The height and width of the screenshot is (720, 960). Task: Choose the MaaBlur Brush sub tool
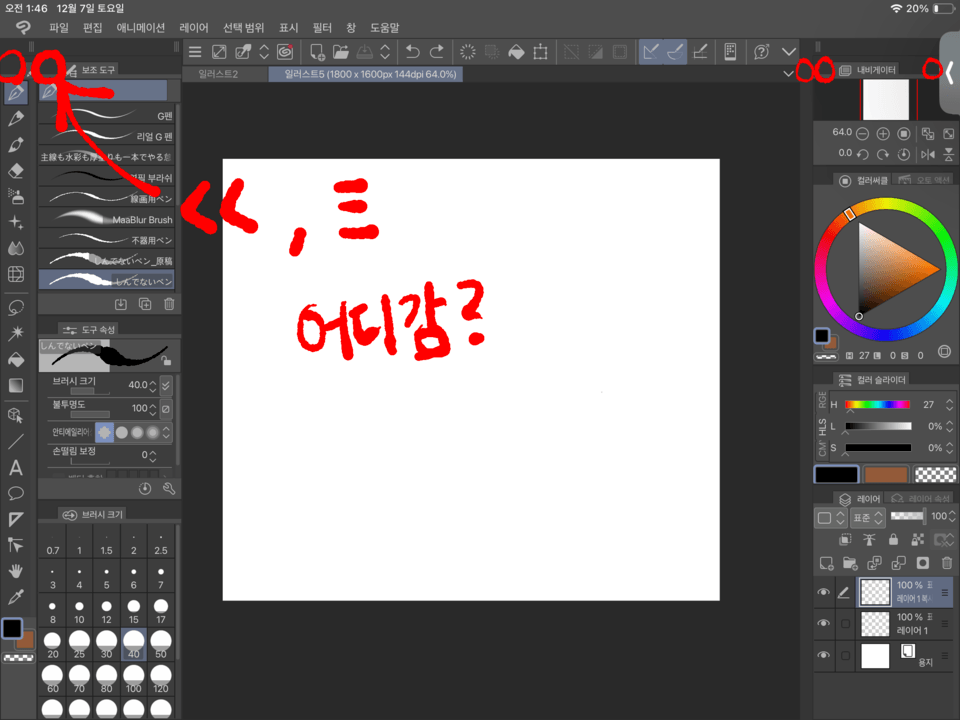(x=107, y=219)
